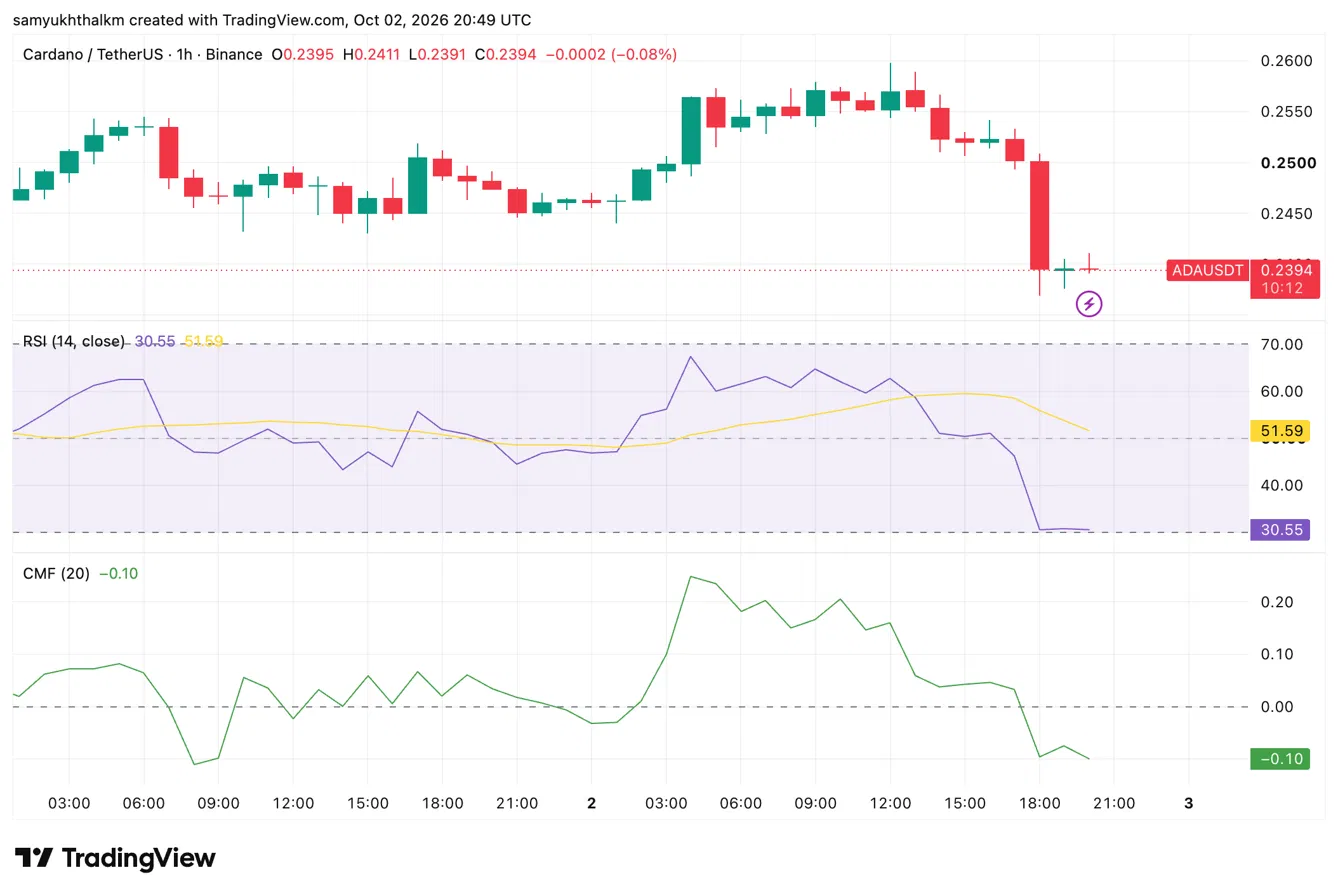The height and width of the screenshot is (896, 1338).
Task: Click the bold date label 2 on time axis
Action: point(592,803)
